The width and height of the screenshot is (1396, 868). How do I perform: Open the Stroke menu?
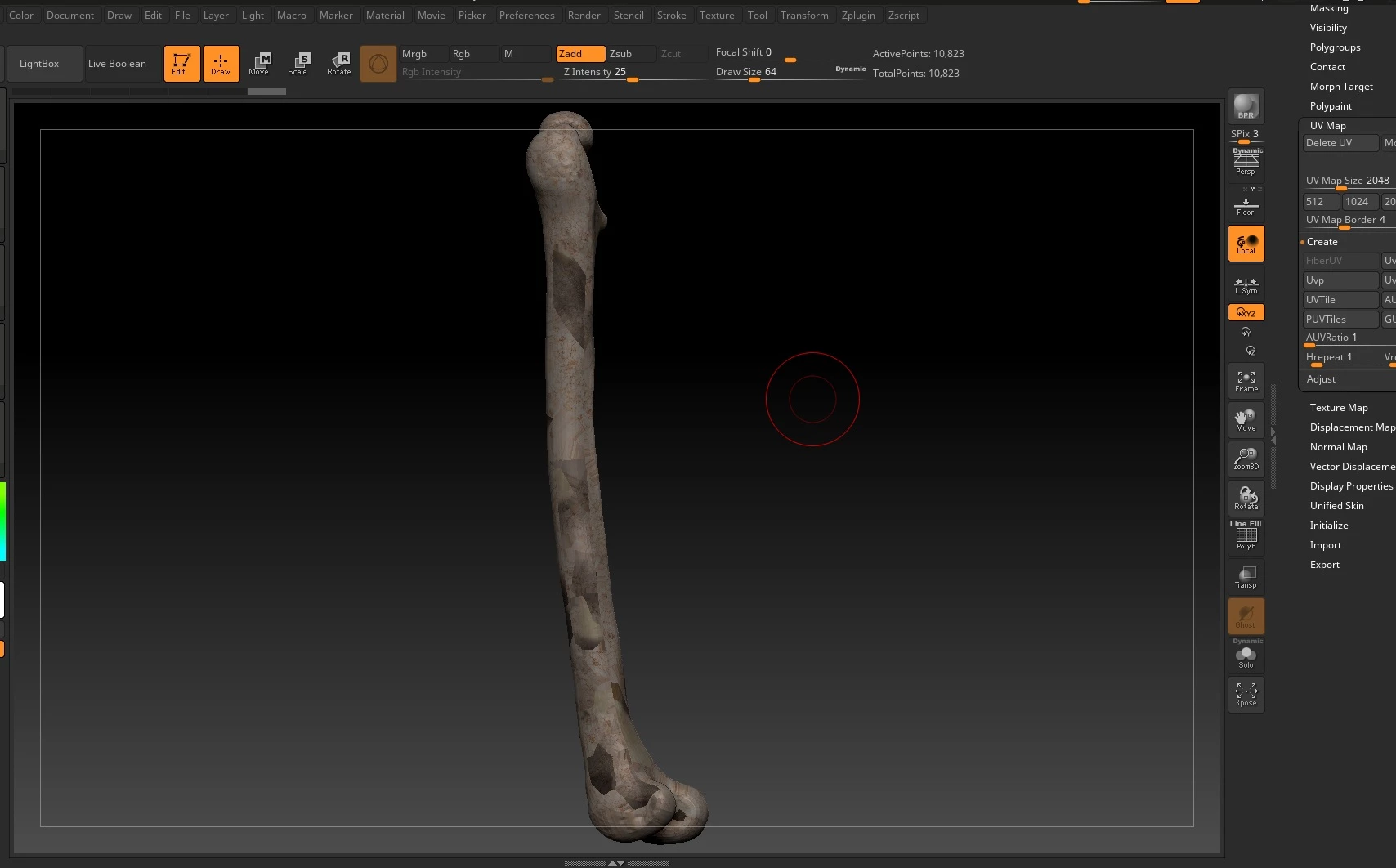[671, 16]
